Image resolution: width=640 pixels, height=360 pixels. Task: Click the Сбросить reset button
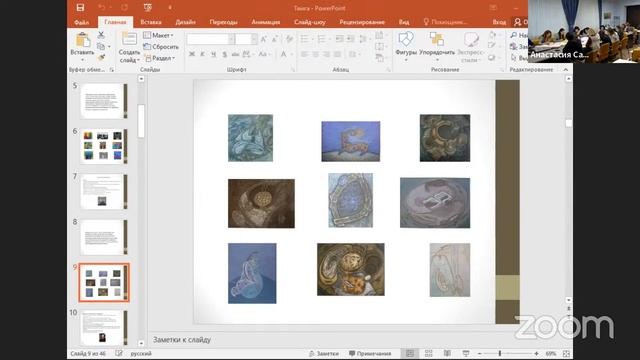coord(161,47)
